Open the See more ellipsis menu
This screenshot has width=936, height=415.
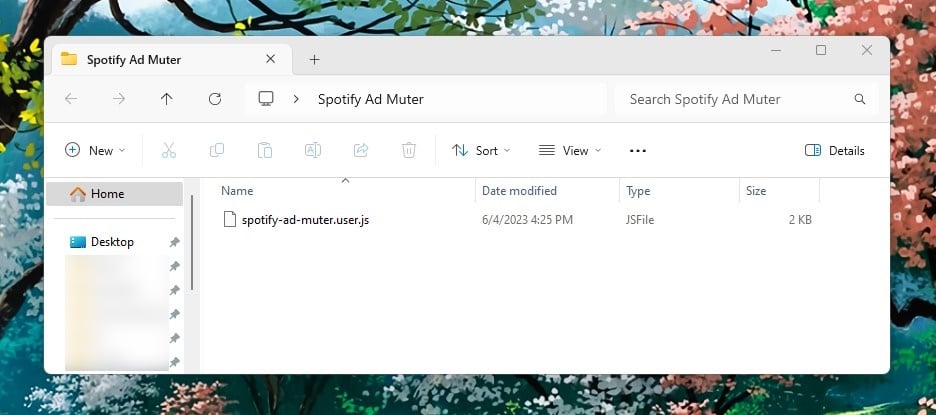click(638, 150)
